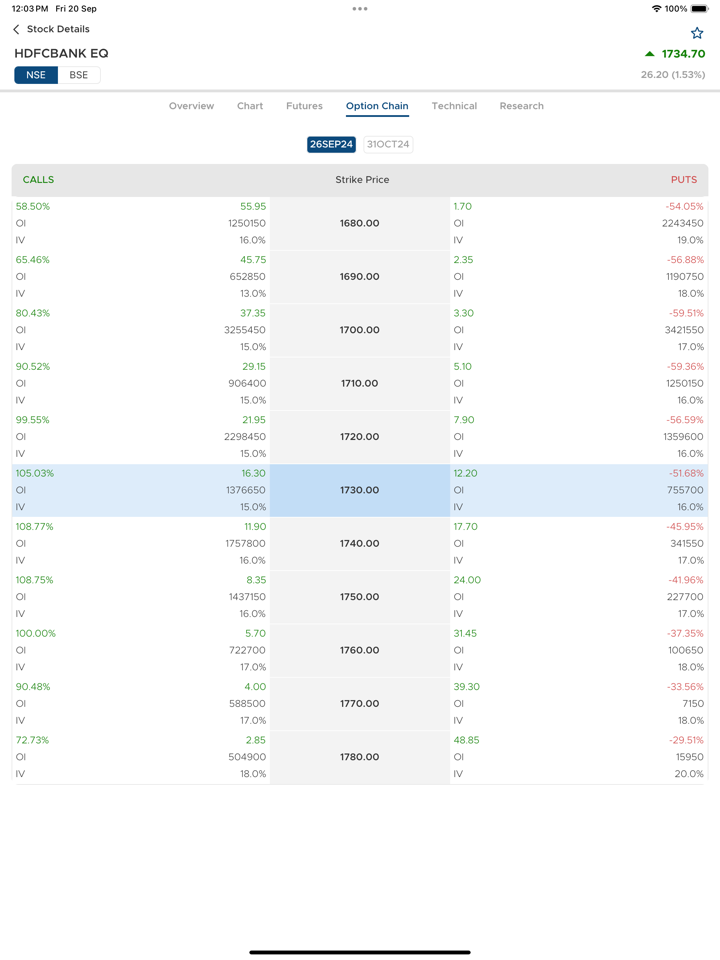The width and height of the screenshot is (720, 960).
Task: Tap the green price-up triangle indicator
Action: click(x=650, y=54)
